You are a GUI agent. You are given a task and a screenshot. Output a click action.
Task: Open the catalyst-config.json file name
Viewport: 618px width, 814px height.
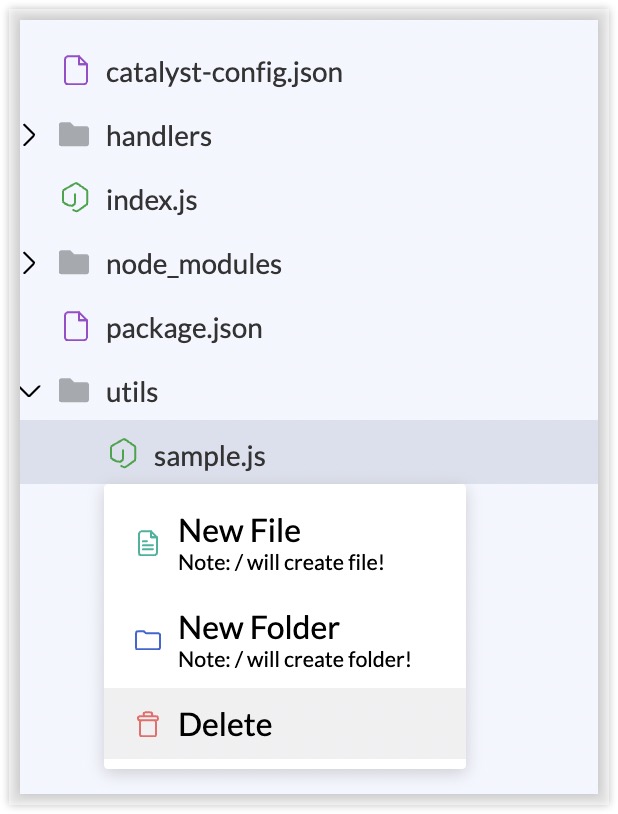224,73
